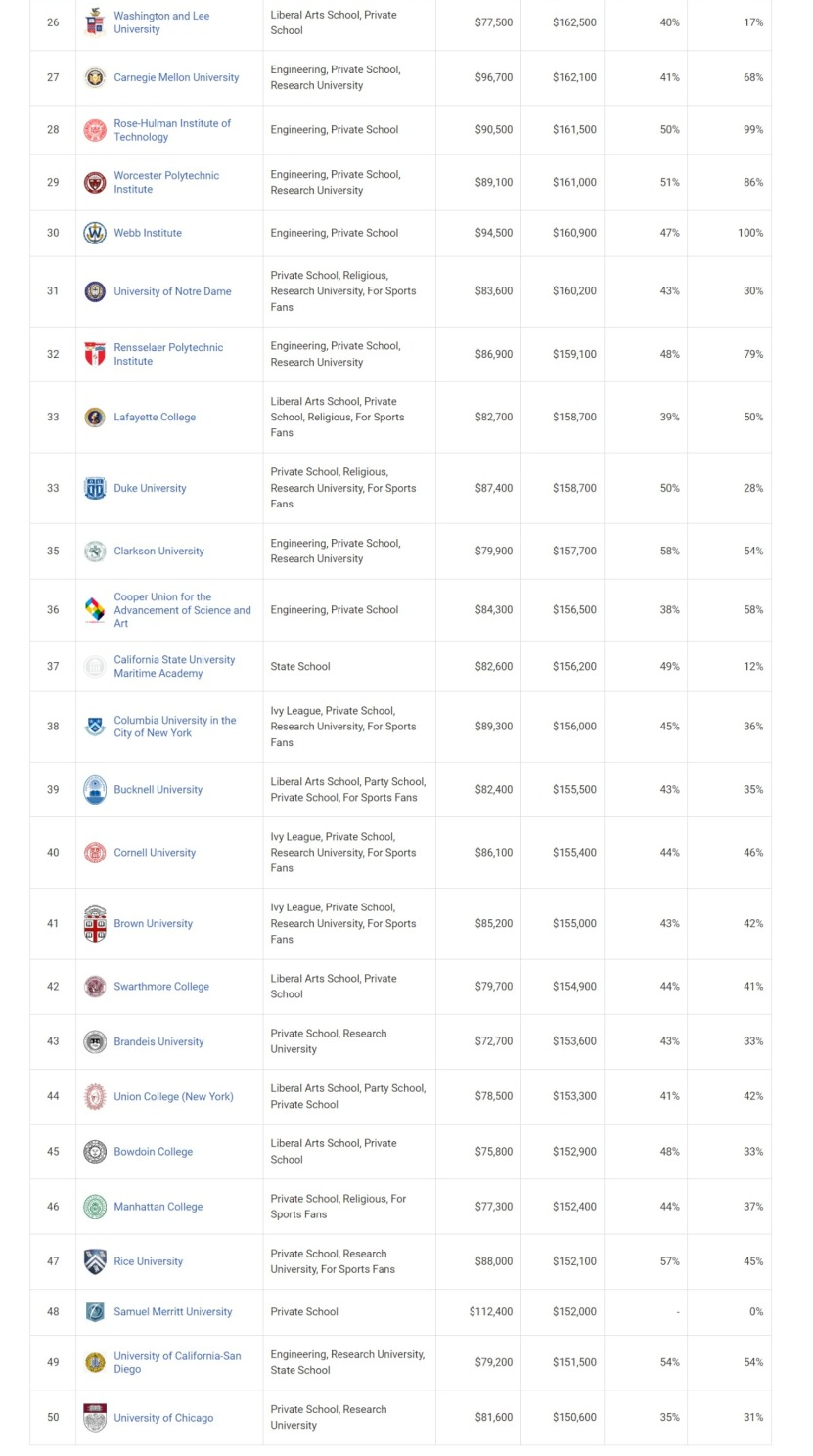
Task: Click the Cooper Union colorful logo icon
Action: tap(95, 610)
